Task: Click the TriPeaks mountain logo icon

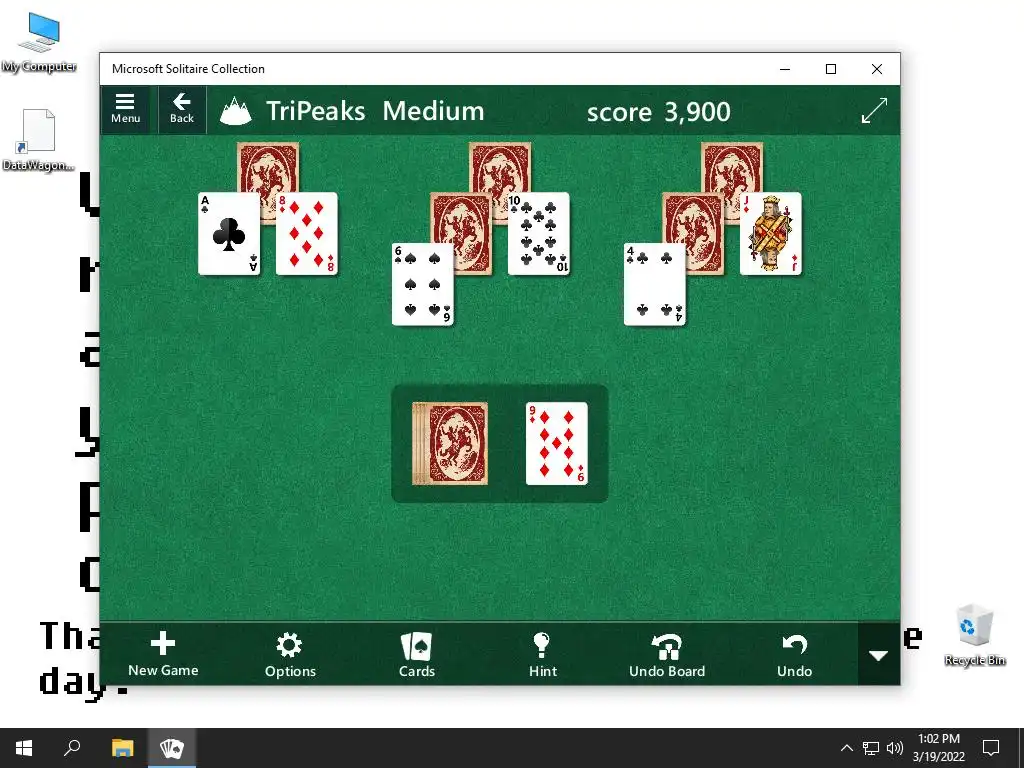Action: coord(236,111)
